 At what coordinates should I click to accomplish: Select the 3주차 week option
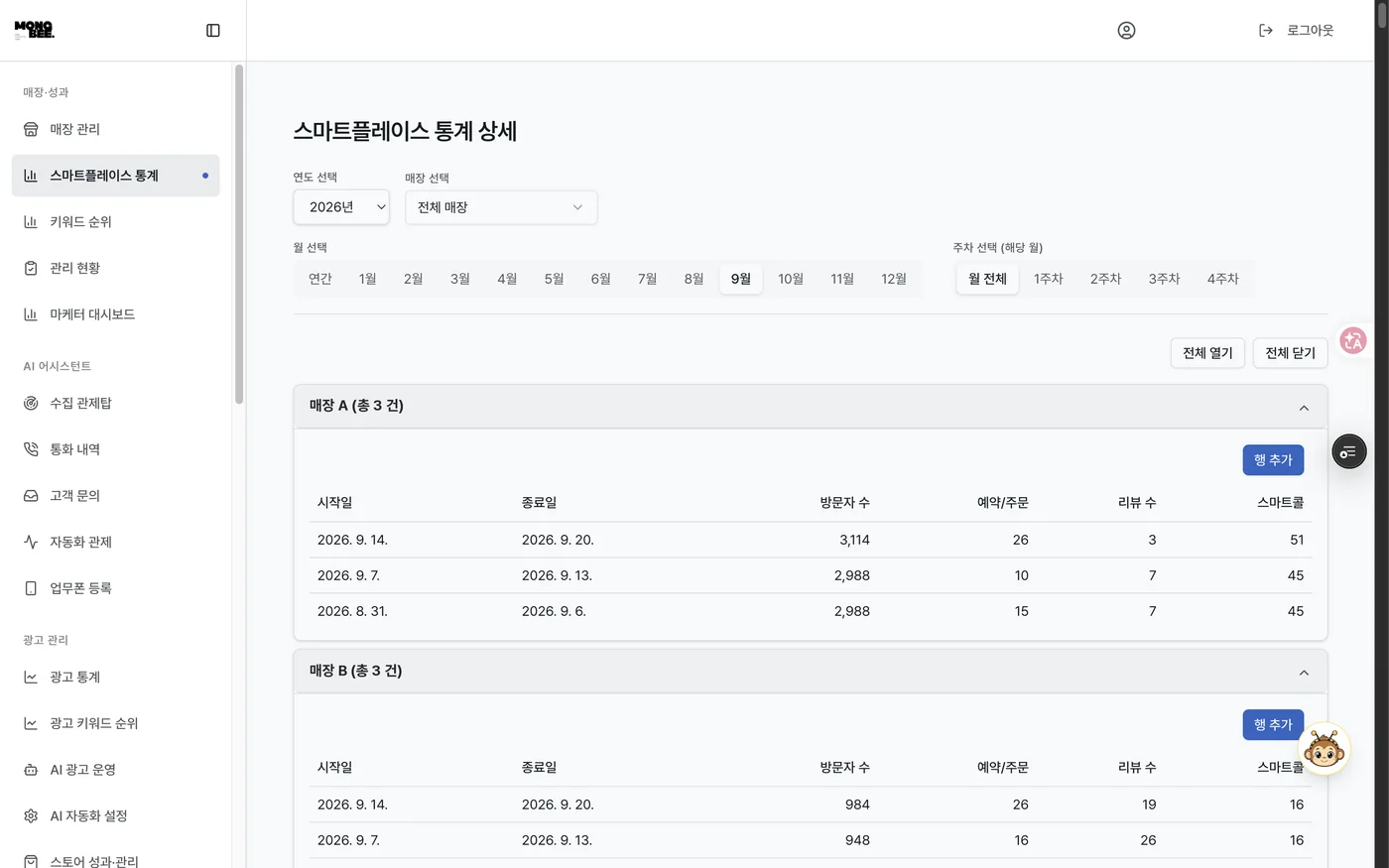[x=1164, y=279]
